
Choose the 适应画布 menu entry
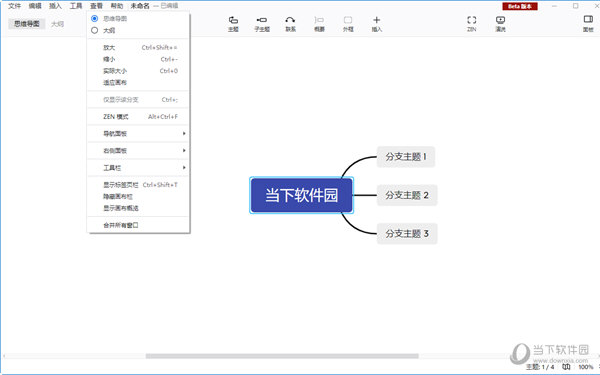[138, 83]
